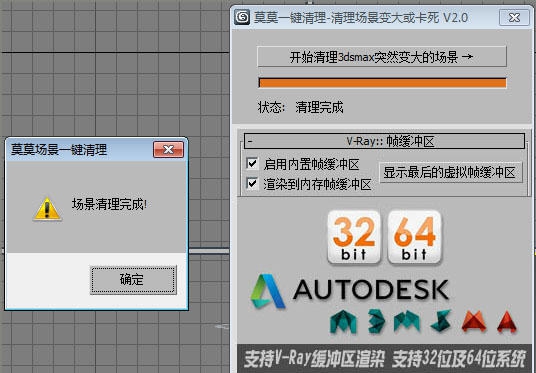Click the orange cleanup progress bar
536x373 pixels.
click(x=382, y=83)
